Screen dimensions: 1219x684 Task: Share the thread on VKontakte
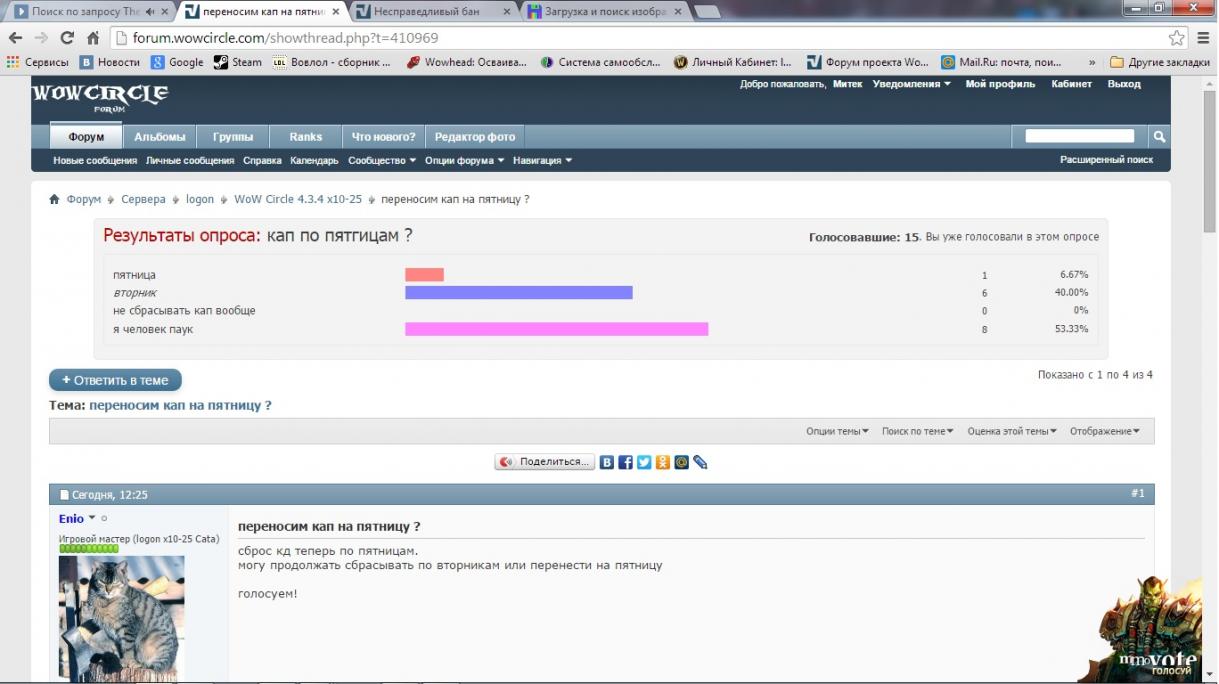[x=607, y=462]
